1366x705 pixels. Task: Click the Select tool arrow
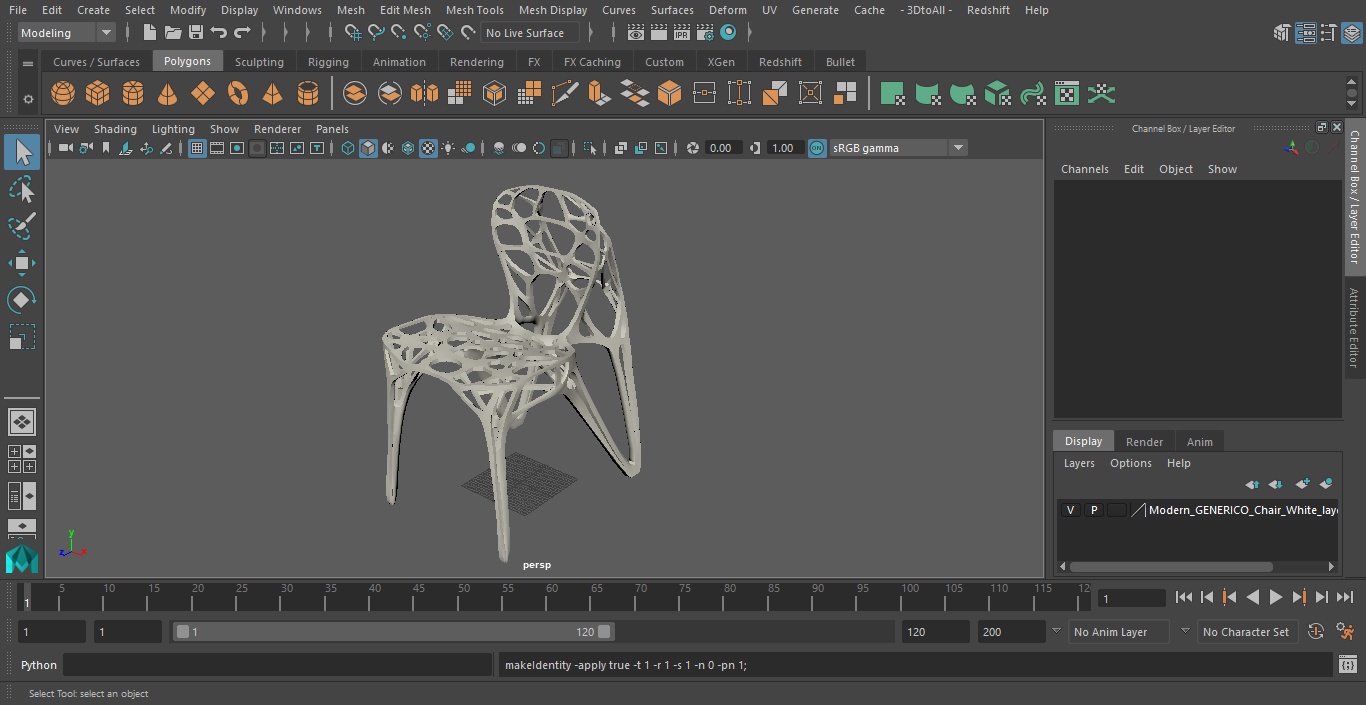[21, 152]
